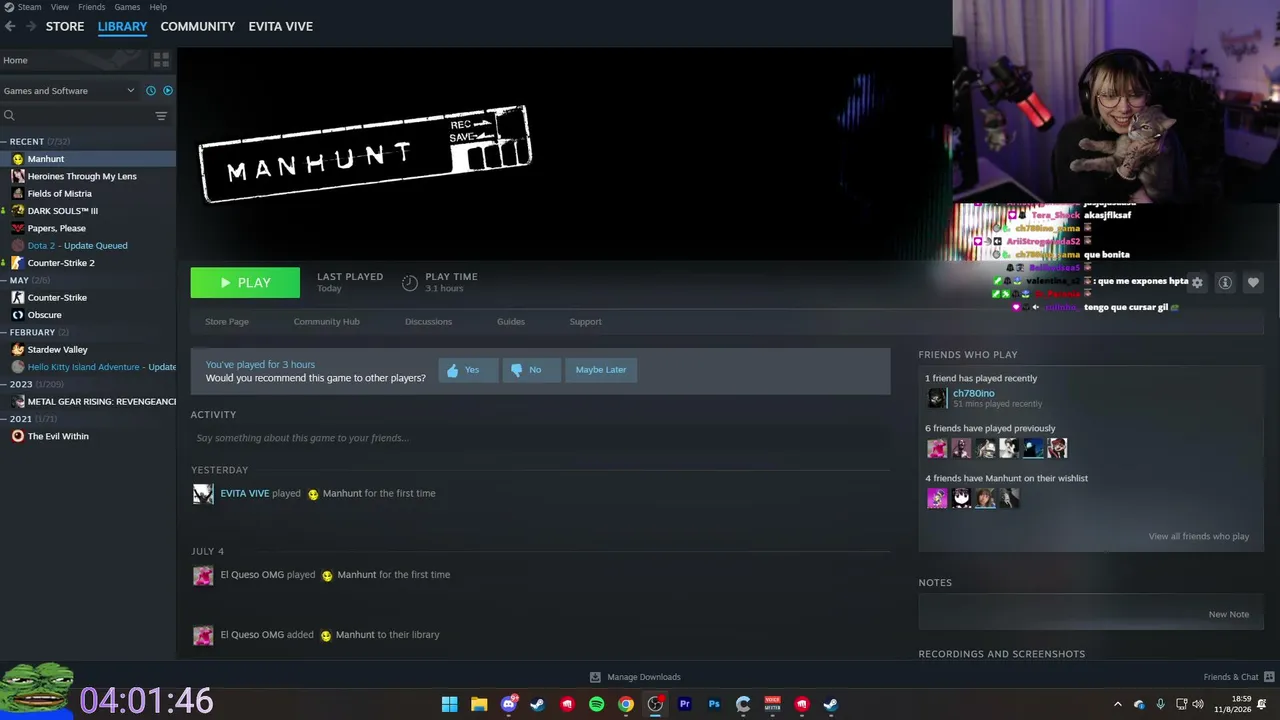The width and height of the screenshot is (1280, 720).
Task: Switch library to grid view icon
Action: [161, 60]
